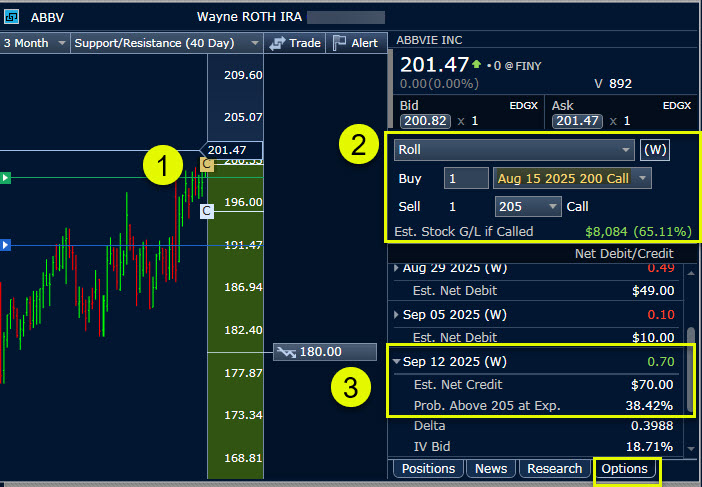The image size is (702, 487).
Task: Switch to the Options tab
Action: click(626, 469)
